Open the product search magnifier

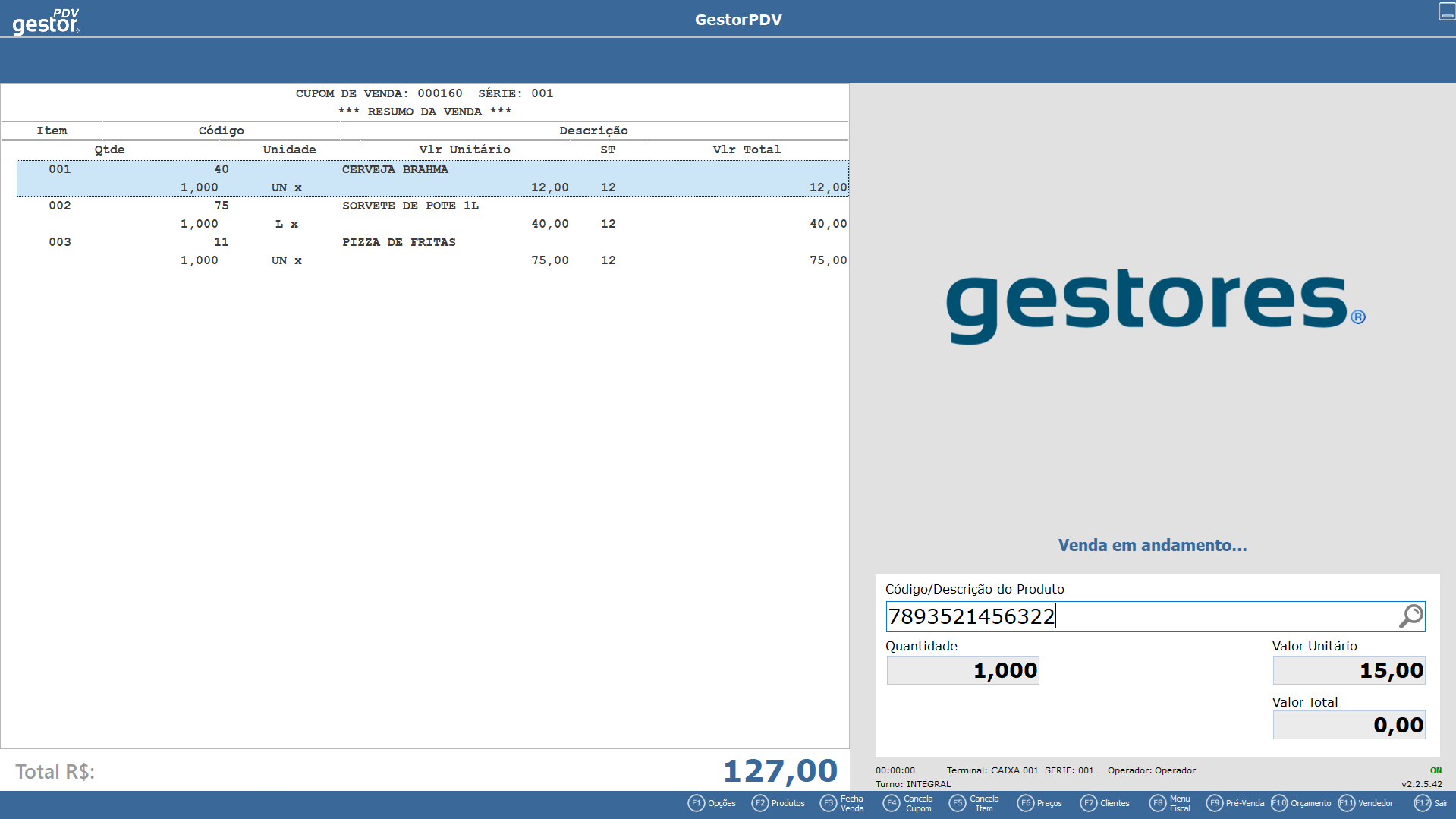(1410, 616)
